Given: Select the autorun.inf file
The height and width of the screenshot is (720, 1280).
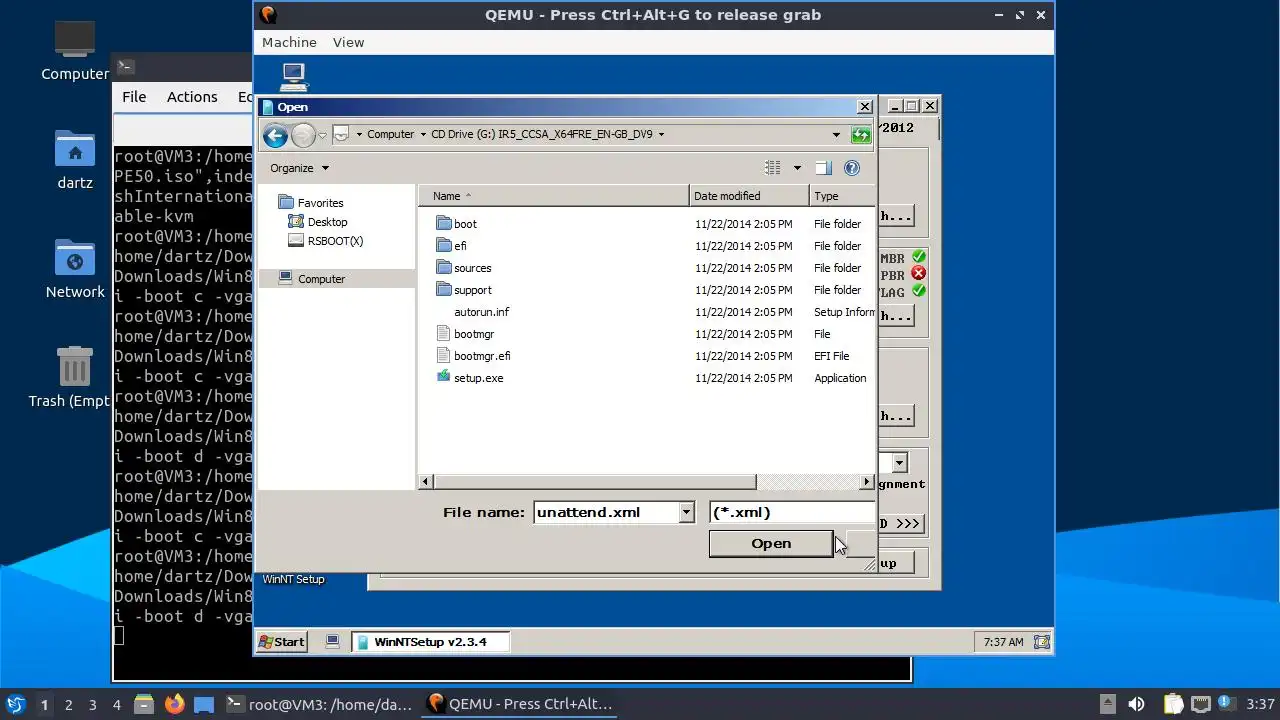Looking at the screenshot, I should pyautogui.click(x=481, y=312).
